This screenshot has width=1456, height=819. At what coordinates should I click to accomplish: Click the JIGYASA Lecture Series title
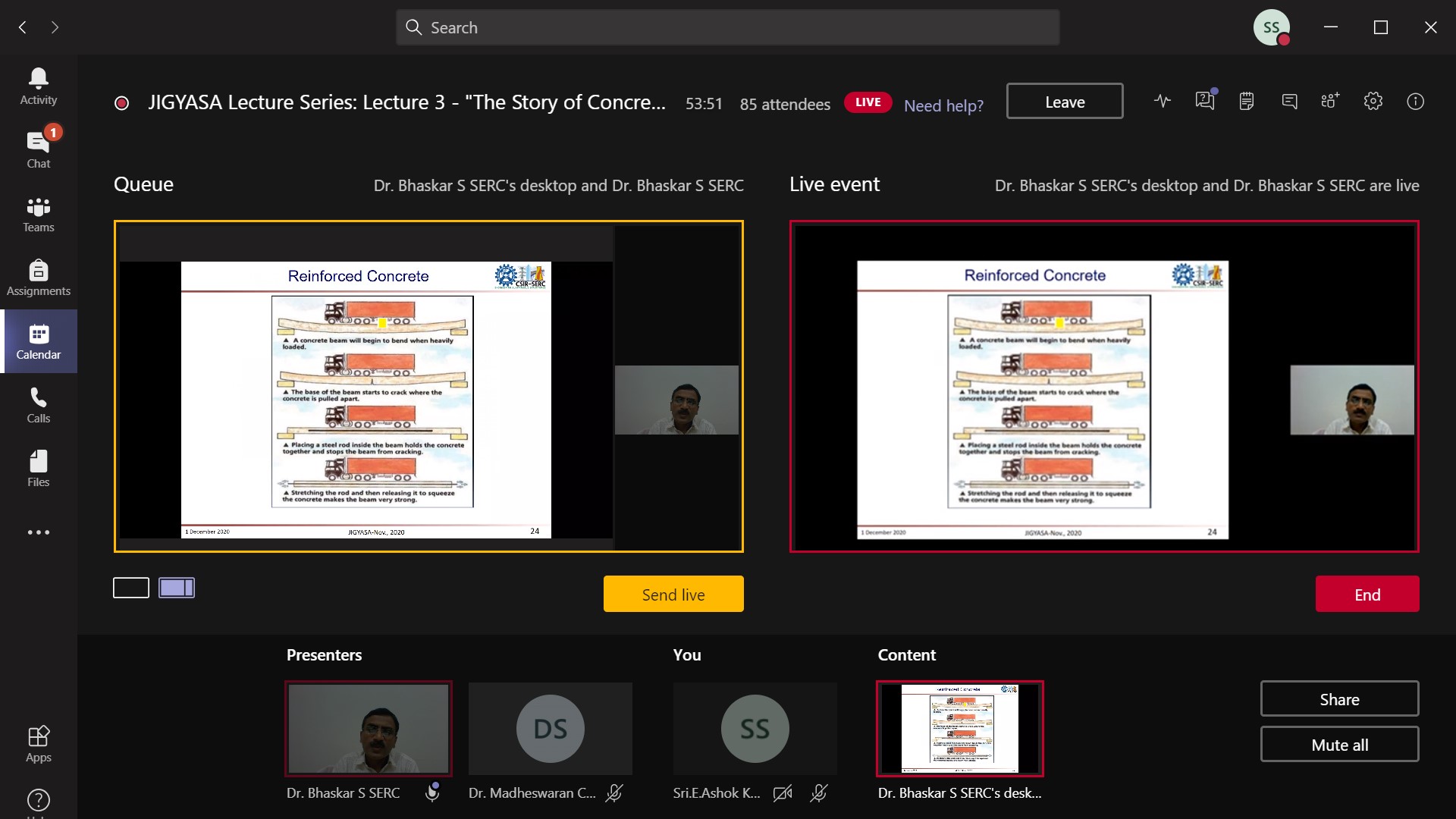(406, 102)
